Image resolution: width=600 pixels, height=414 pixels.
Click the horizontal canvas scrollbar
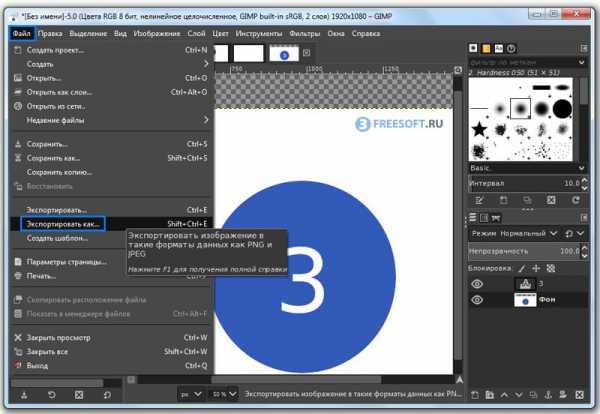[296, 380]
